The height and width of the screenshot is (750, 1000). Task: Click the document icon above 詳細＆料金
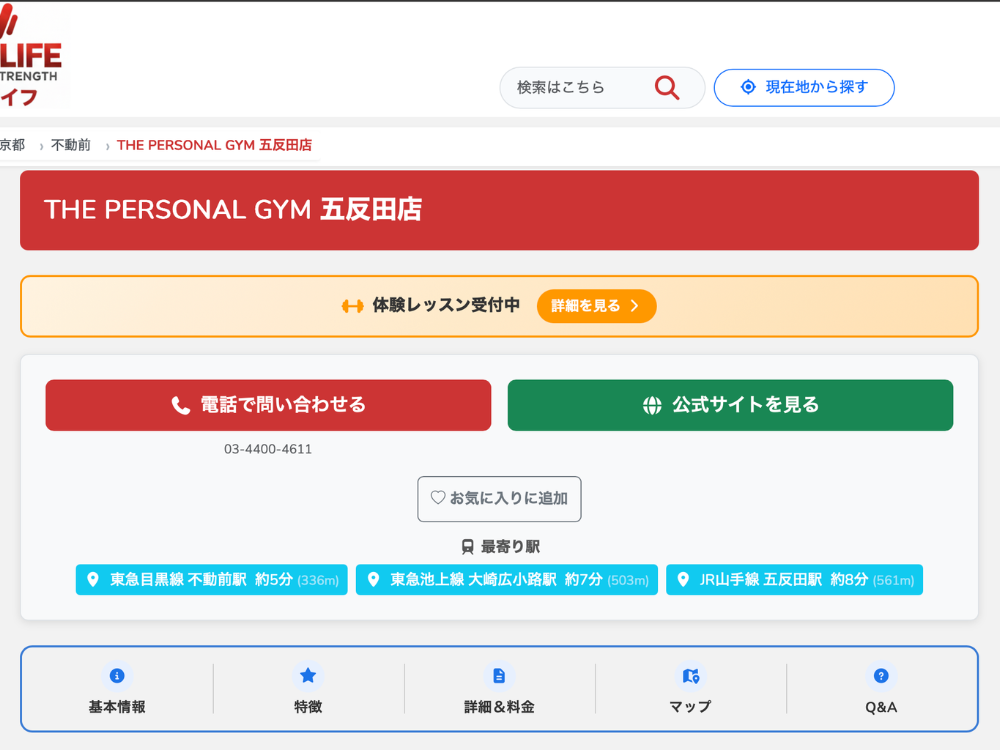(x=499, y=675)
